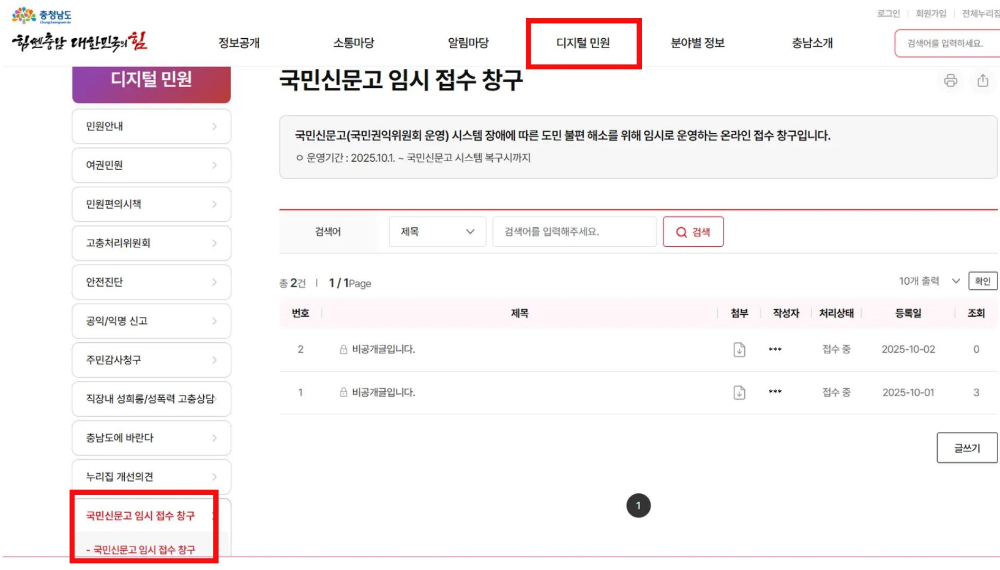
Task: Open the 디지털 민원 top menu
Action: pyautogui.click(x=583, y=43)
